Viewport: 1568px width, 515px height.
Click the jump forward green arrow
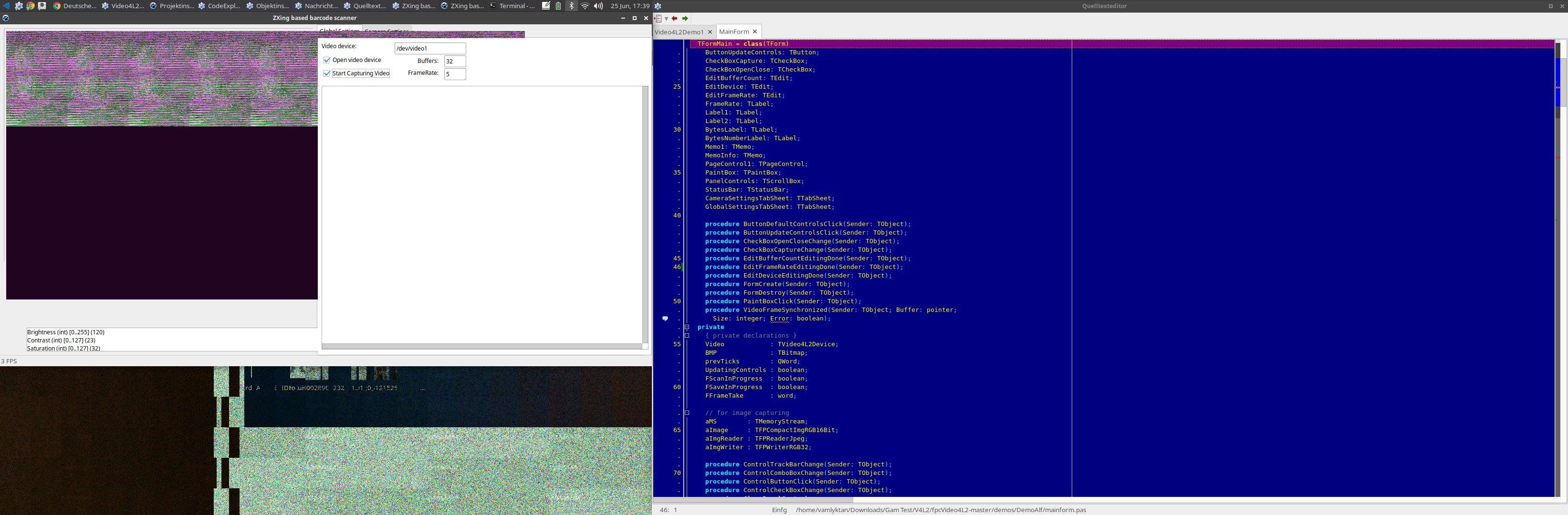pyautogui.click(x=685, y=18)
